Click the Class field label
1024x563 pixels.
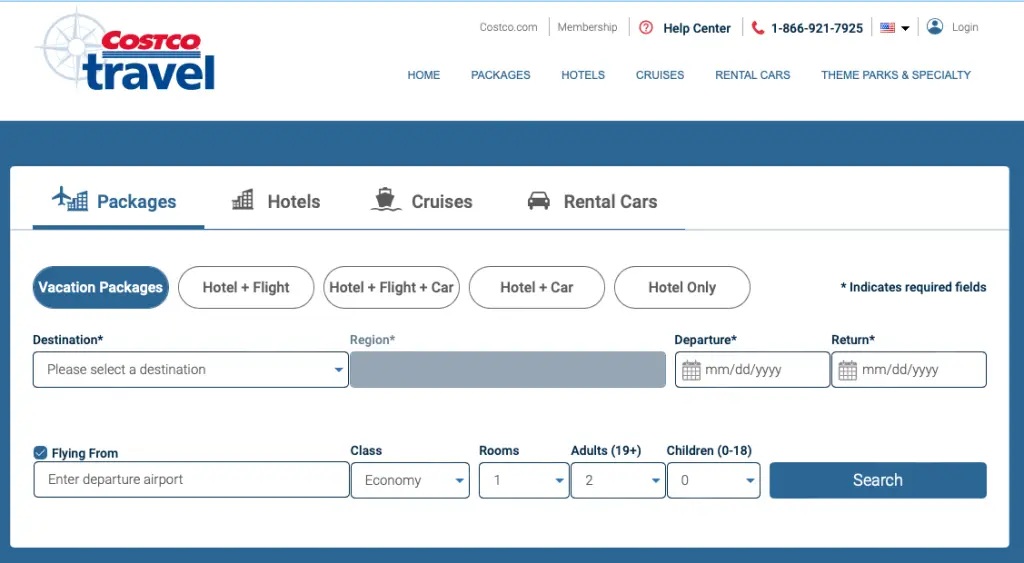(x=366, y=451)
